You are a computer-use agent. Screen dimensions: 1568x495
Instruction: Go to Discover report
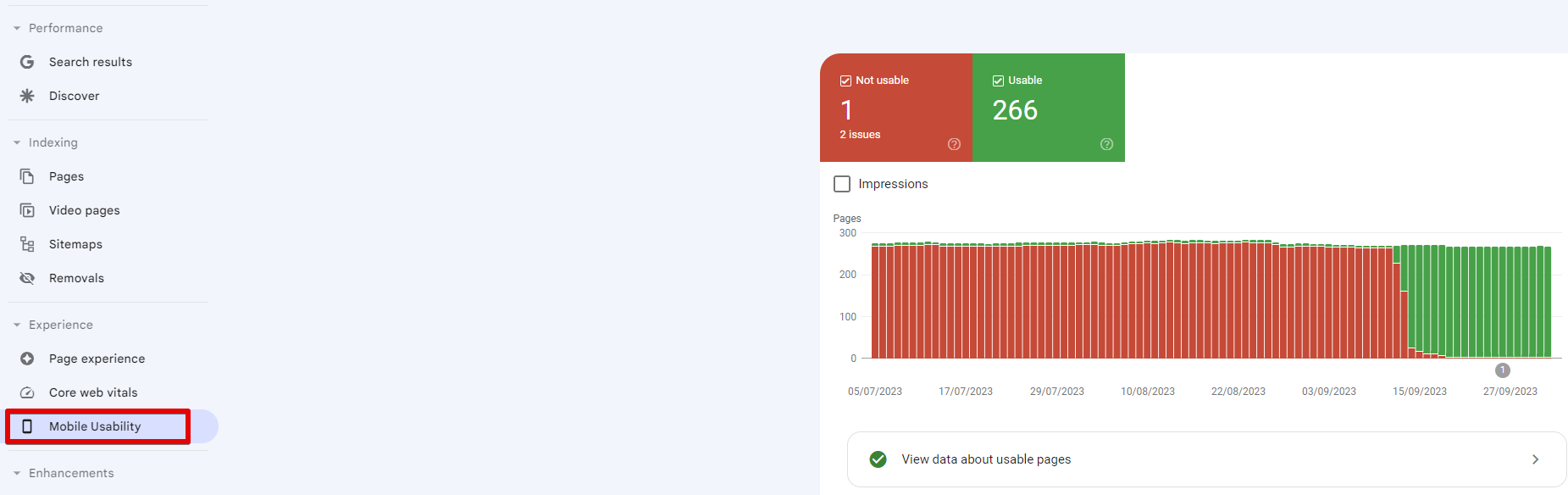(75, 96)
